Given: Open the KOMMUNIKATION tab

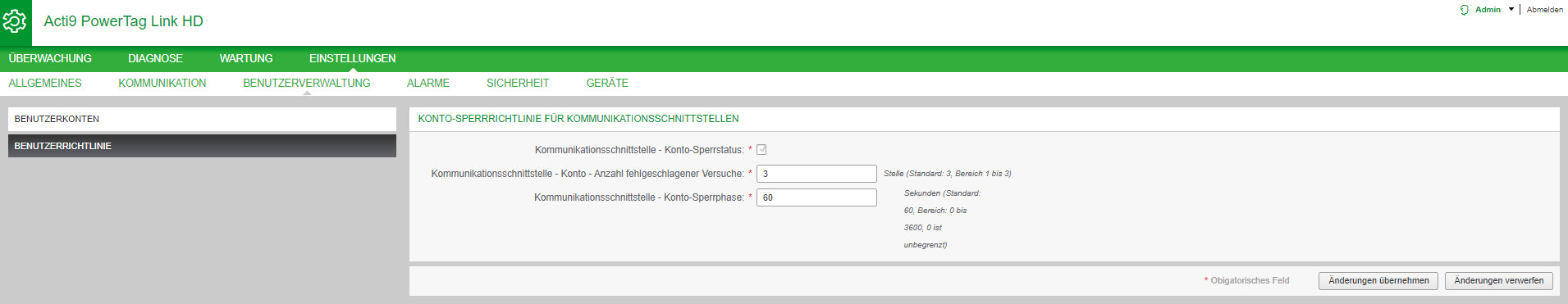Looking at the screenshot, I should point(162,83).
